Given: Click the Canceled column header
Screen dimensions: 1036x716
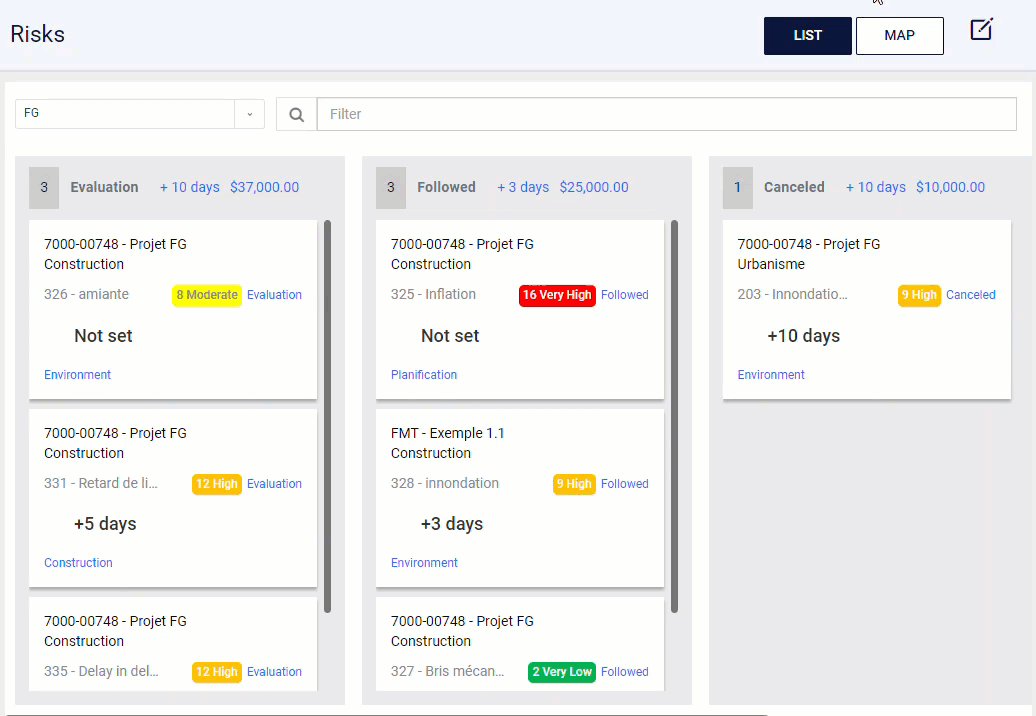Looking at the screenshot, I should 794,187.
